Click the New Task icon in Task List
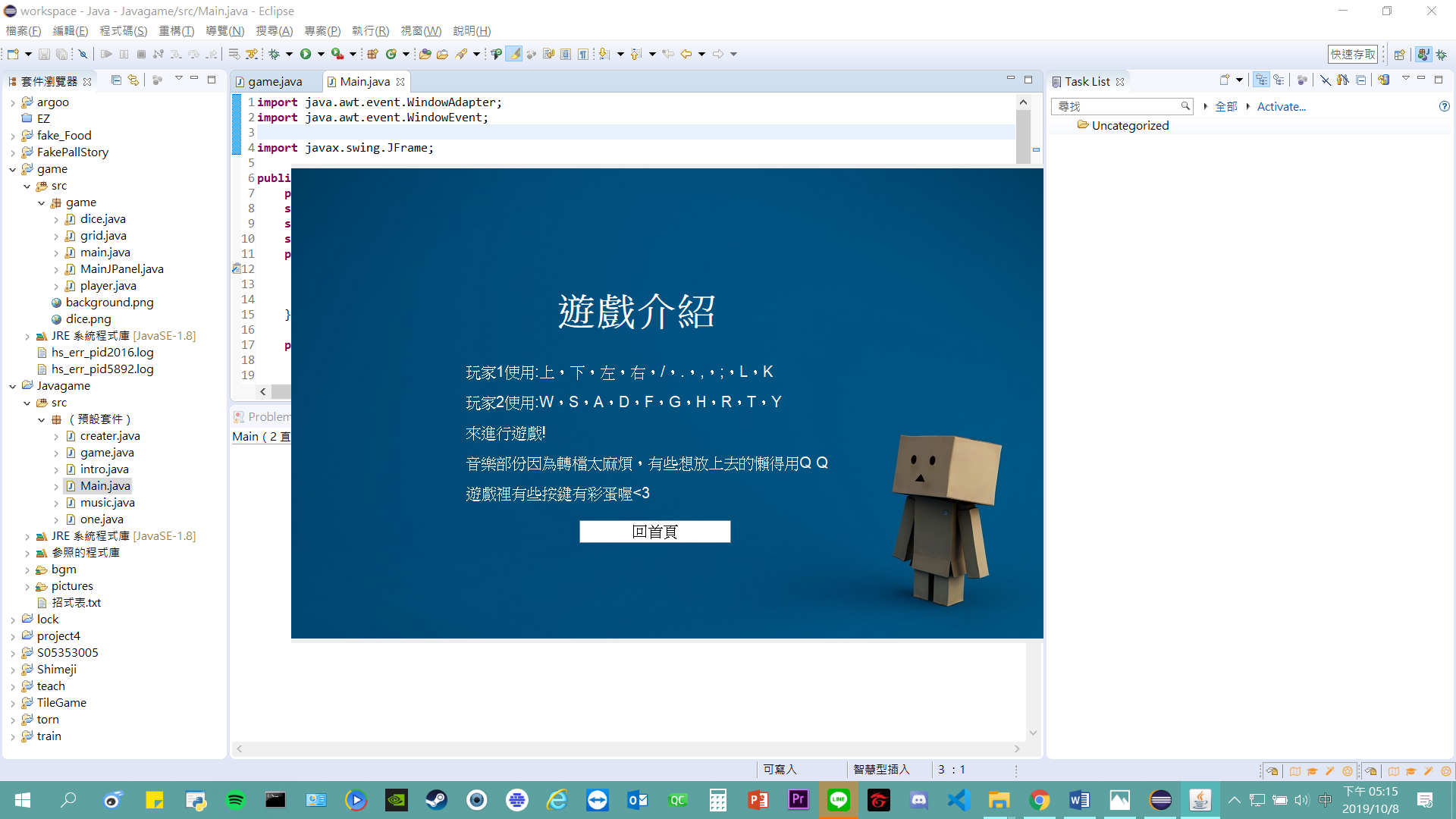This screenshot has height=819, width=1456. [x=1224, y=80]
